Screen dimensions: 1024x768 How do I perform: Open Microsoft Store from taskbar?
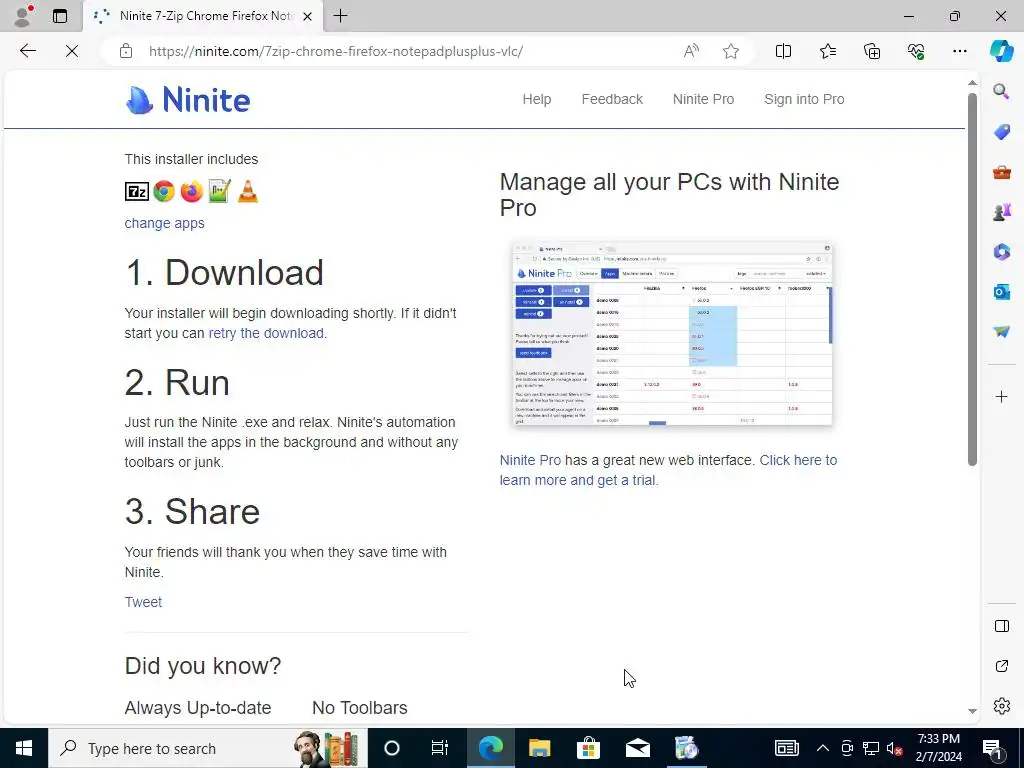tap(588, 748)
